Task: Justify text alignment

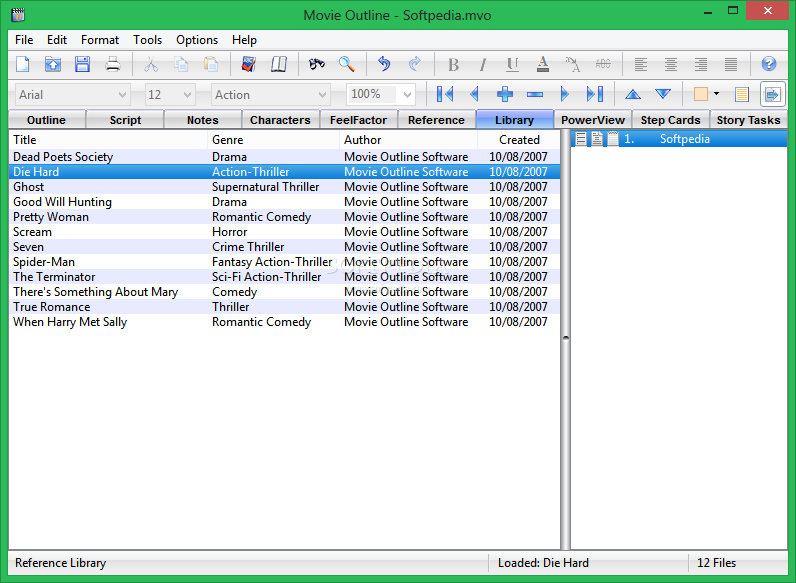Action: 731,64
